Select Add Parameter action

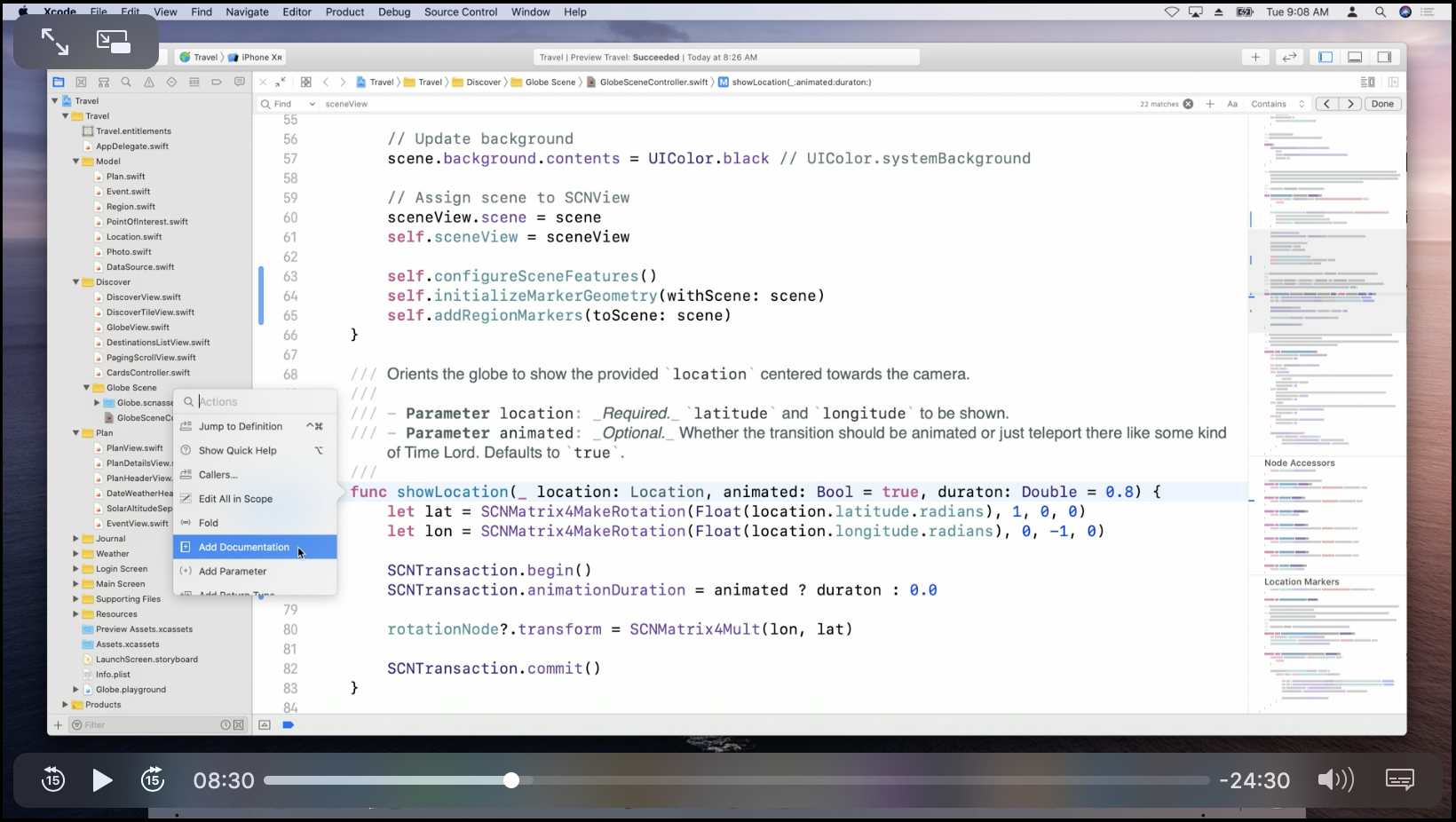[x=255, y=571]
